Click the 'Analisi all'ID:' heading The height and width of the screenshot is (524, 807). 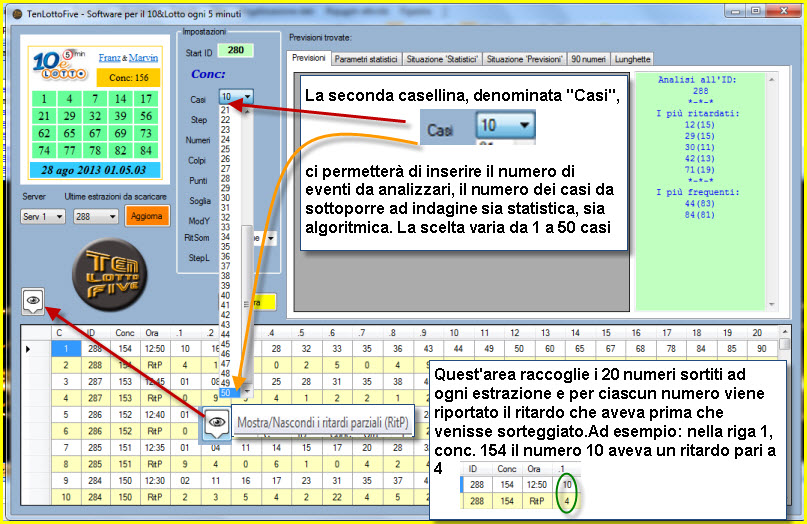pos(697,80)
